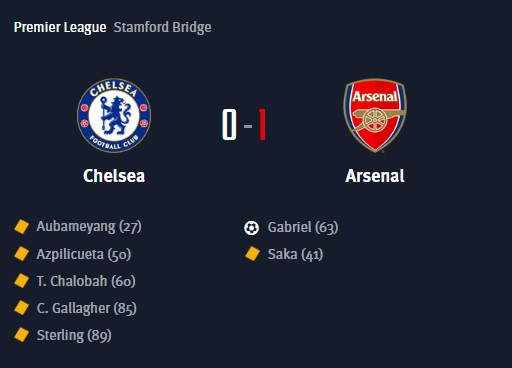Click the yellow card icon next to Sterling
Image resolution: width=512 pixels, height=368 pixels.
22,335
